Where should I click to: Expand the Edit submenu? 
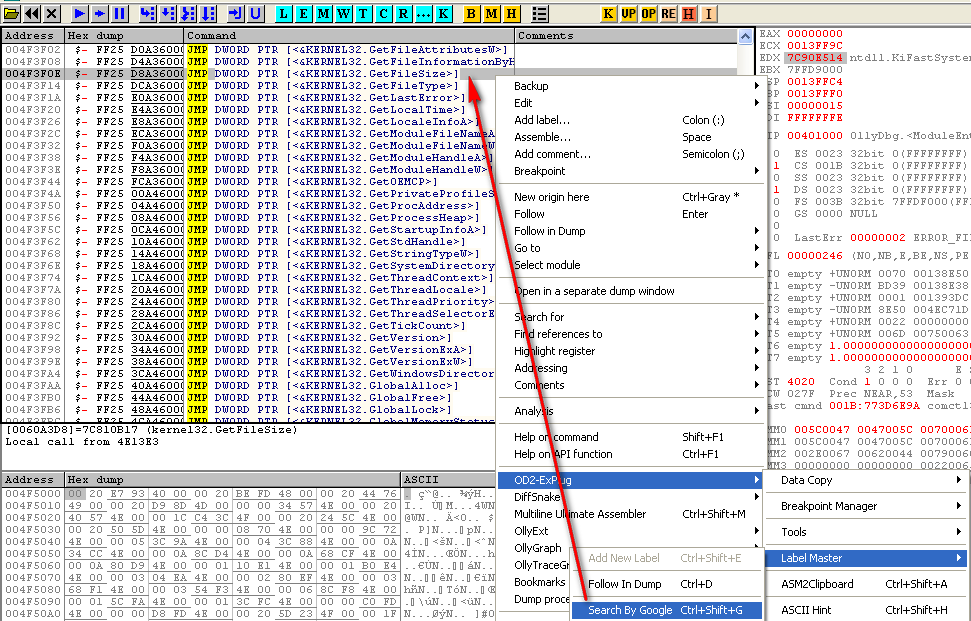tap(630, 103)
